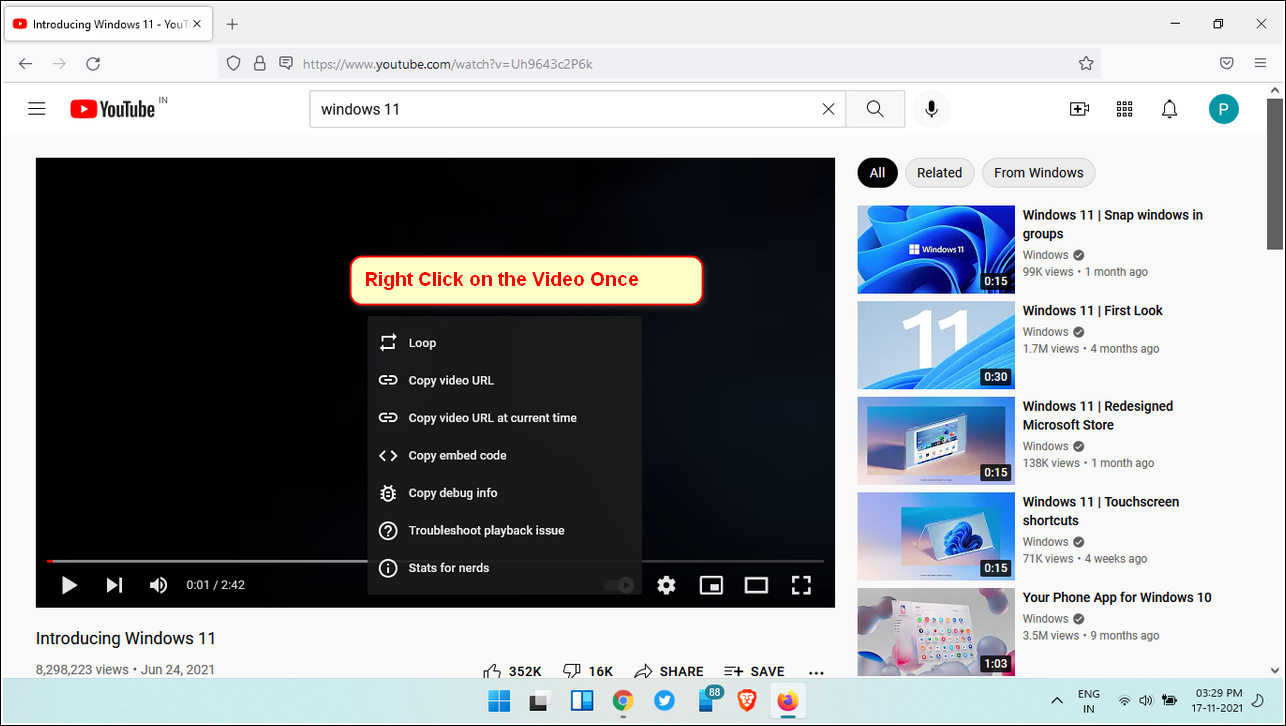
Task: Open the YouTube apps grid icon
Action: (1124, 109)
